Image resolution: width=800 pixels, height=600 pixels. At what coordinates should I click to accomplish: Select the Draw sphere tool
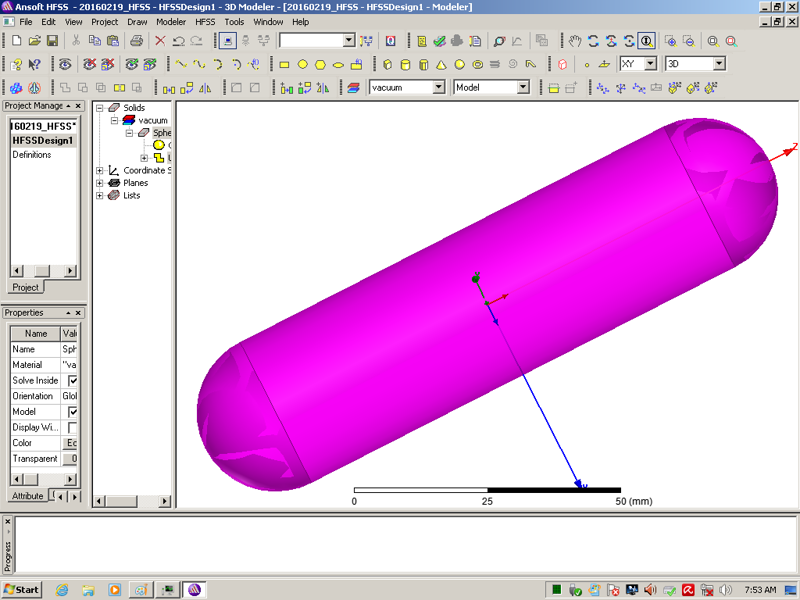460,64
